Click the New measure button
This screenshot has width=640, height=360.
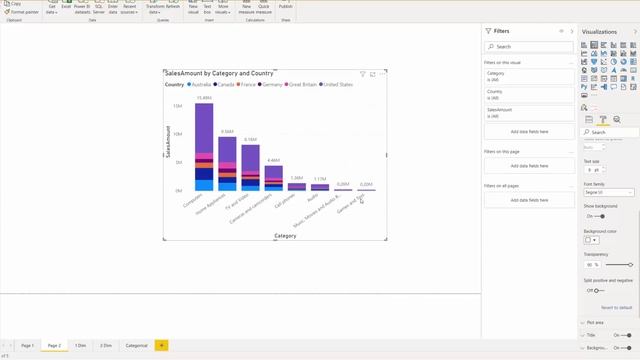[247, 7]
